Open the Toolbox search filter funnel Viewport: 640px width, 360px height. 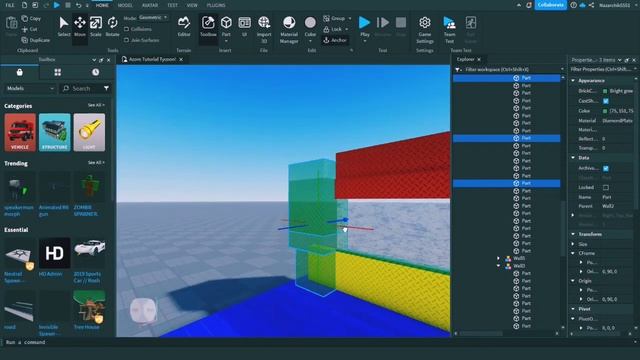(107, 88)
